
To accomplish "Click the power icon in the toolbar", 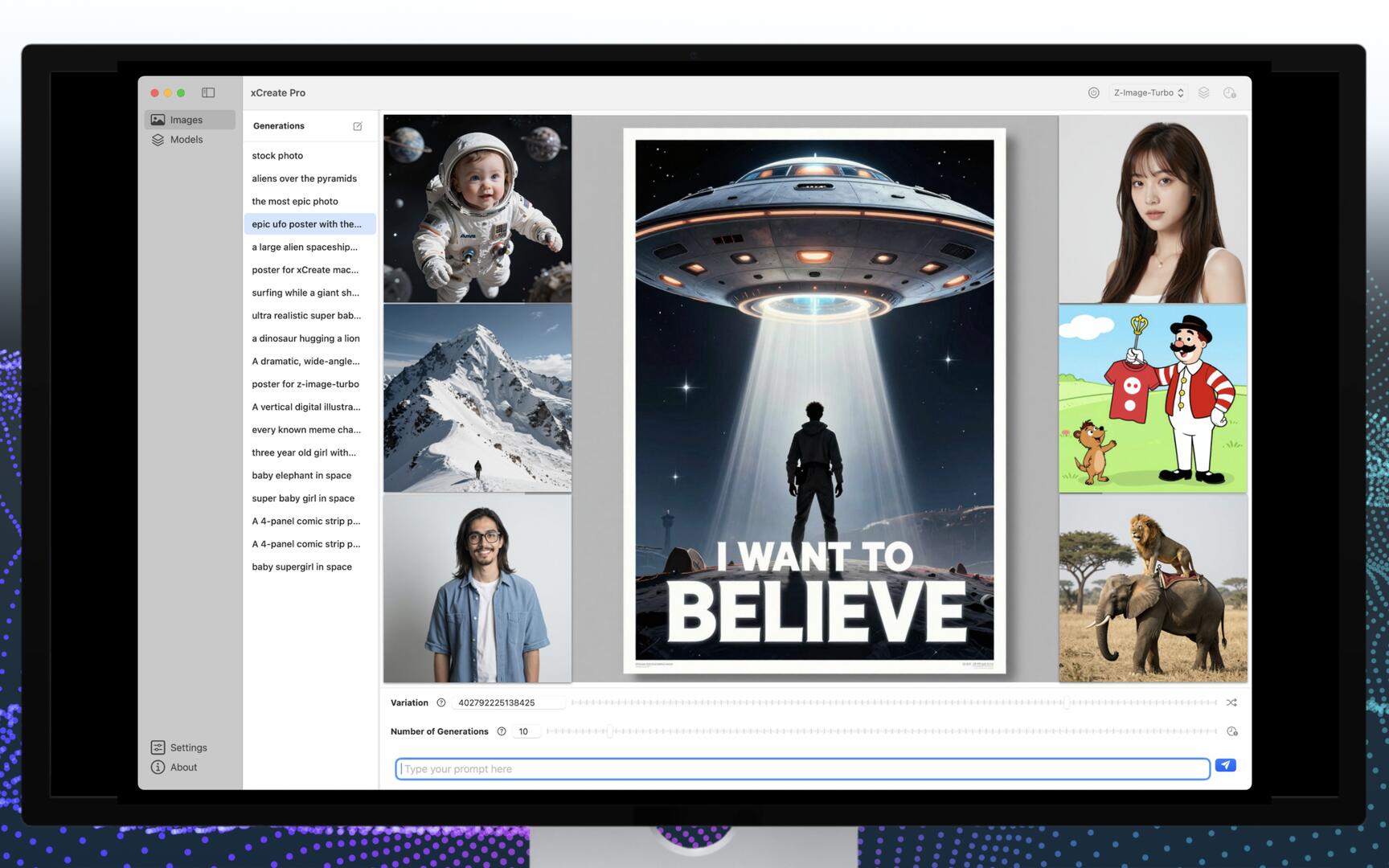I will tap(1093, 93).
